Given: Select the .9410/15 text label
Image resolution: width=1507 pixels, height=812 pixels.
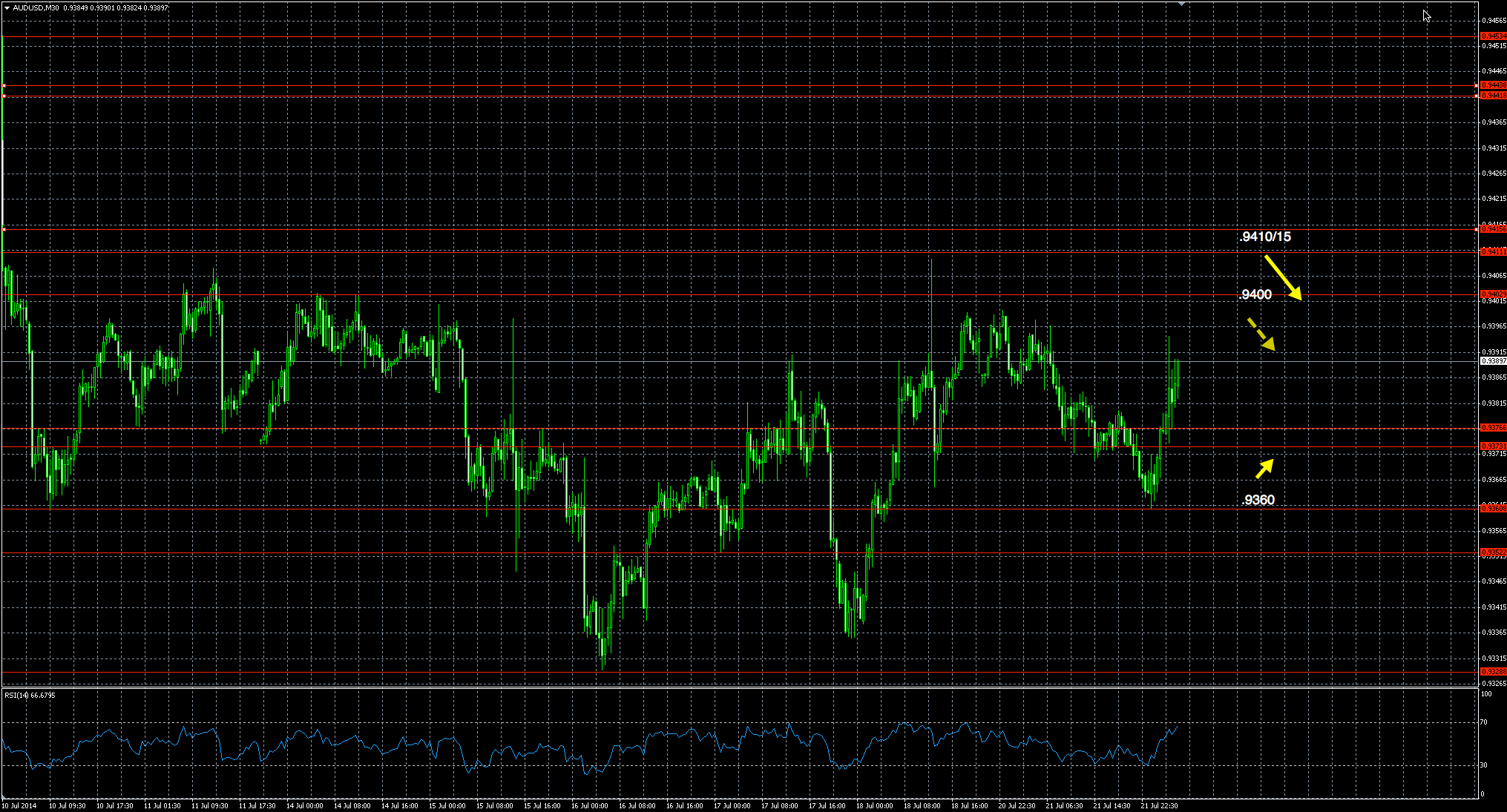Looking at the screenshot, I should pos(1265,237).
